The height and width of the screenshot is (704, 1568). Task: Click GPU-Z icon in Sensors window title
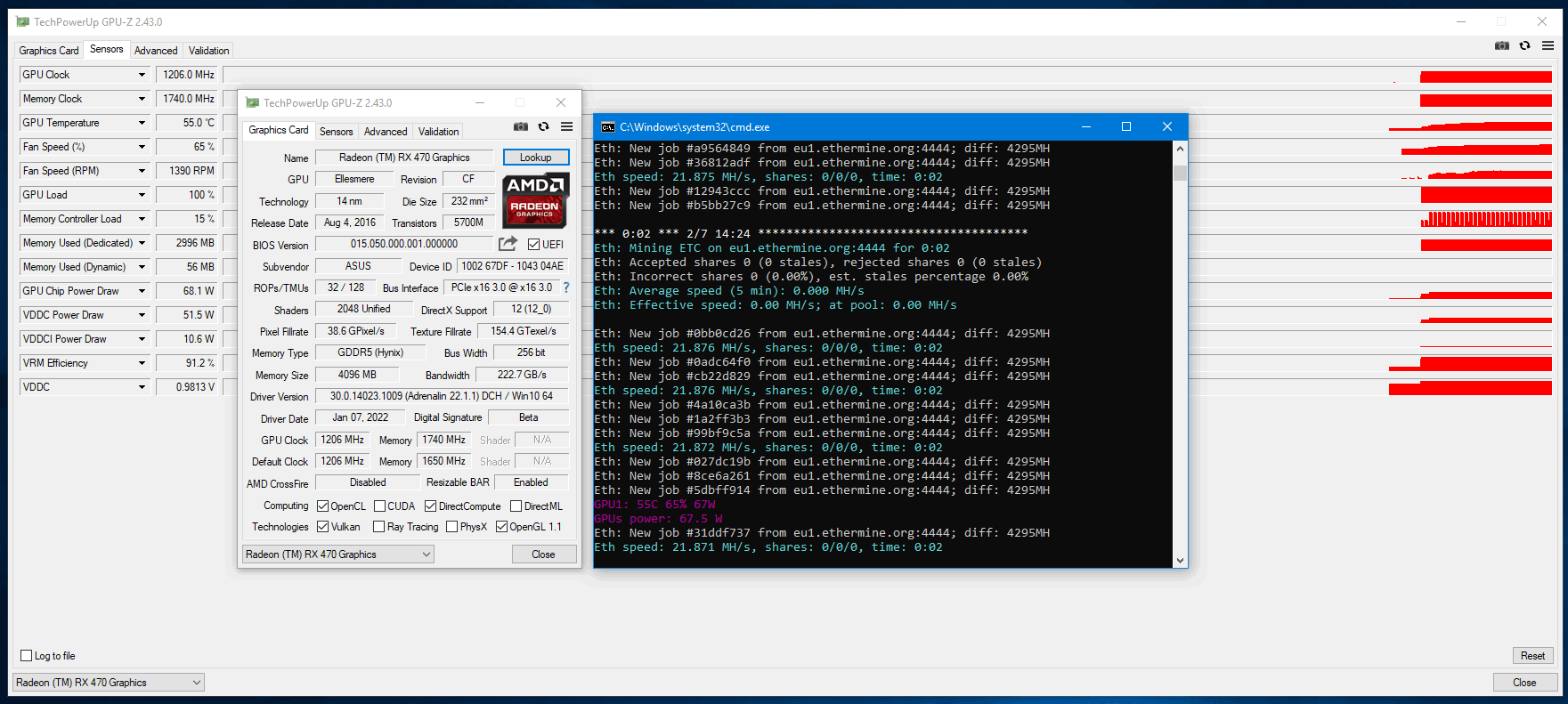23,22
